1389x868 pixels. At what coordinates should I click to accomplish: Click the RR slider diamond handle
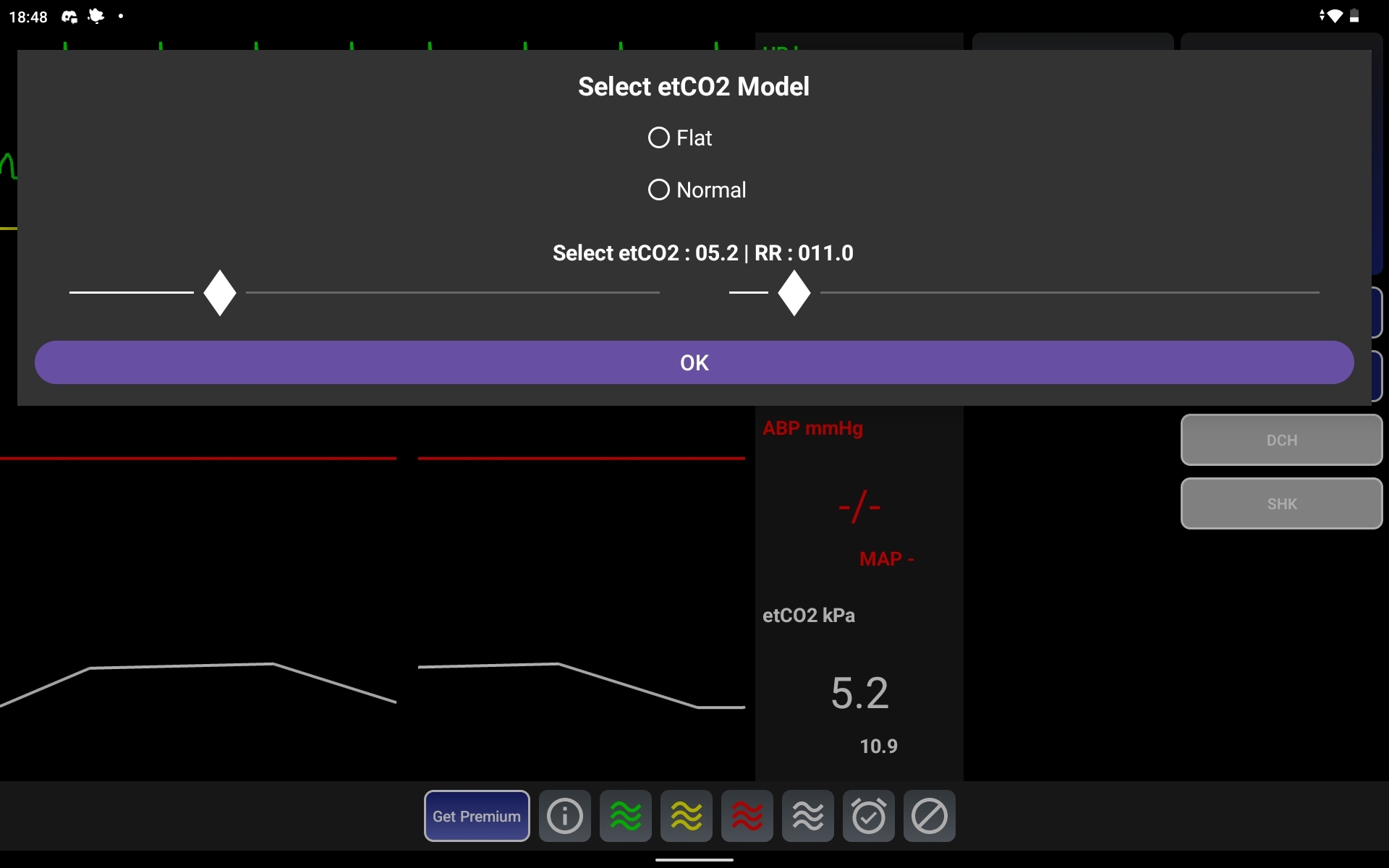[x=794, y=292]
